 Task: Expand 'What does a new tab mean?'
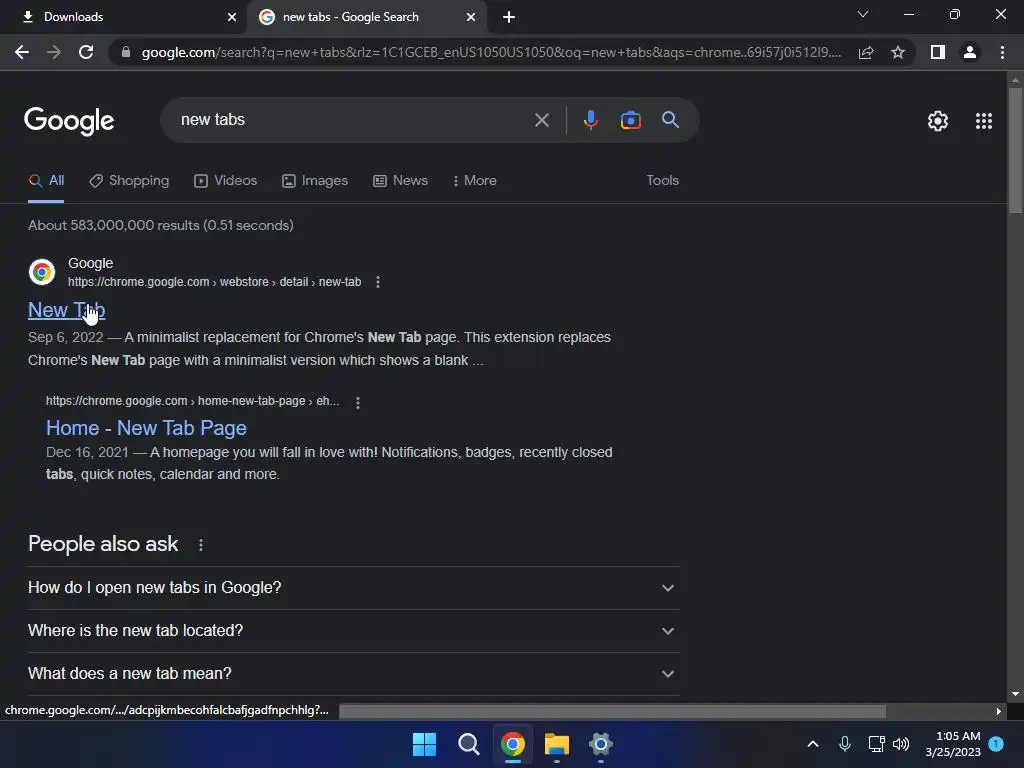[x=354, y=674]
